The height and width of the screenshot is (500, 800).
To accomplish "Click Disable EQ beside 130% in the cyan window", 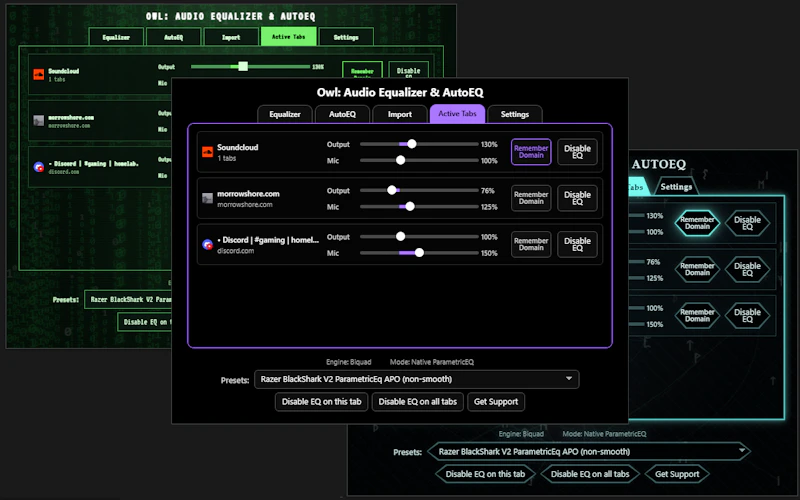I will click(x=747, y=223).
